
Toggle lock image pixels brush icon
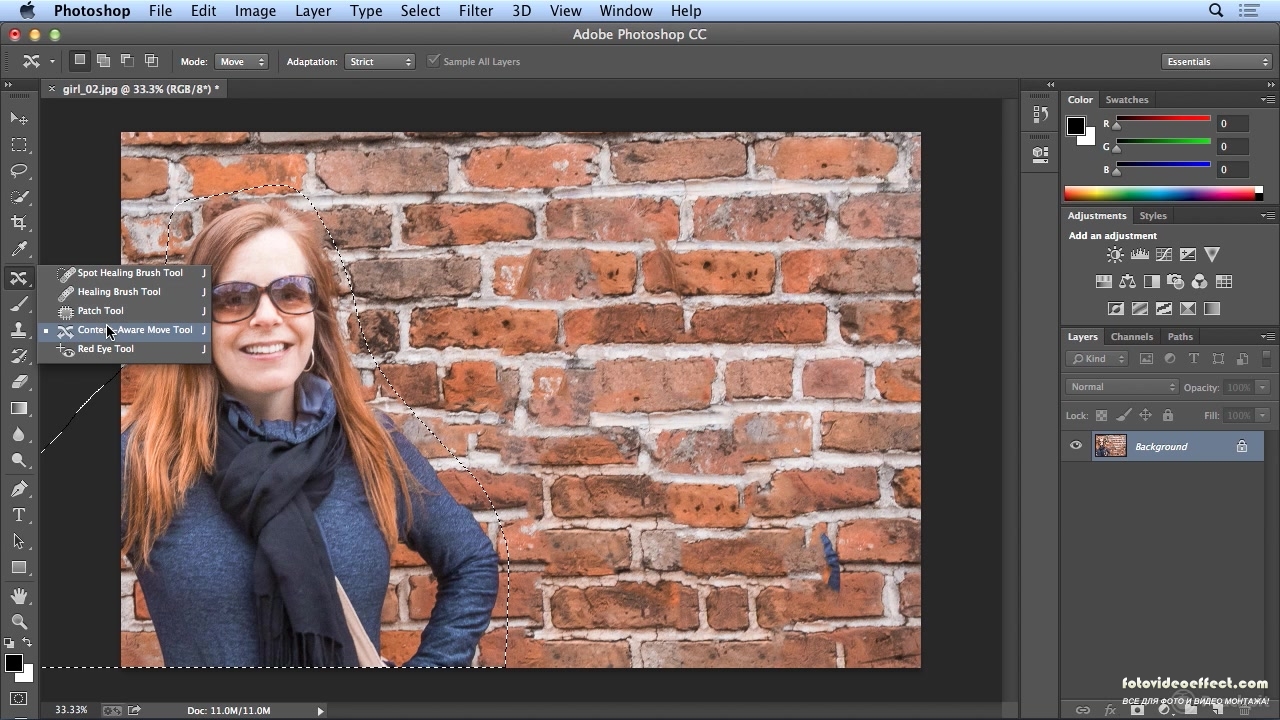click(x=1124, y=415)
